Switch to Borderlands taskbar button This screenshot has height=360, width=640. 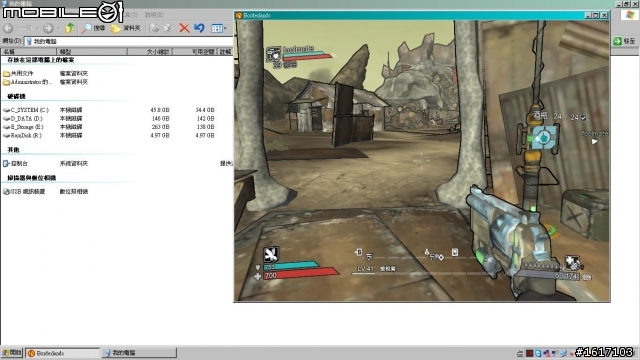click(x=63, y=353)
